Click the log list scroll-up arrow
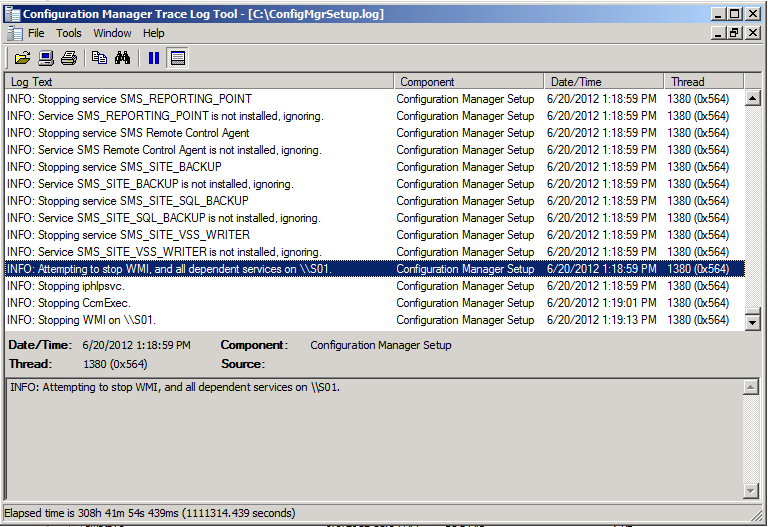Image resolution: width=768 pixels, height=527 pixels. [752, 98]
